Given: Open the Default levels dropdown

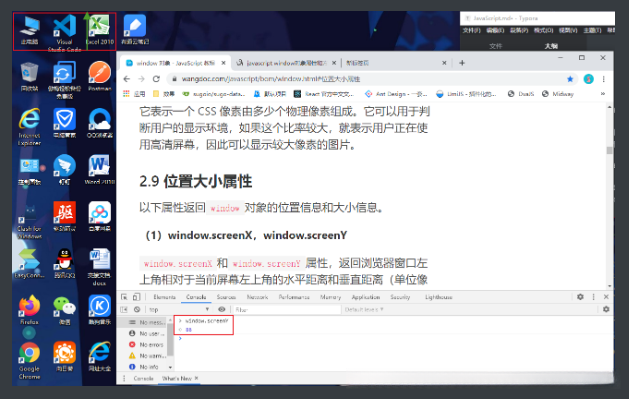Looking at the screenshot, I should [364, 310].
